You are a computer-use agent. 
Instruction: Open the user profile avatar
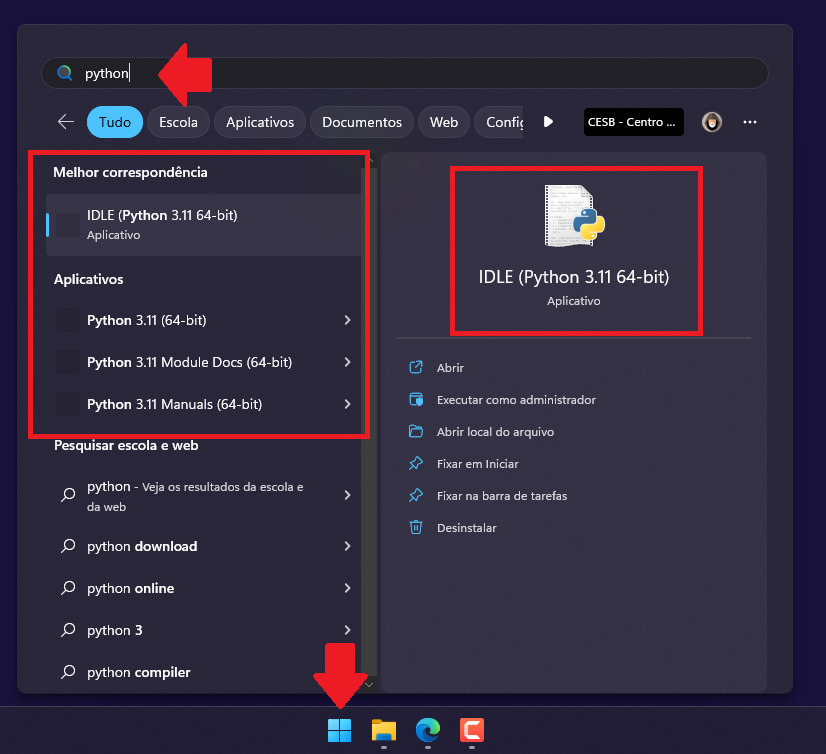[x=712, y=122]
